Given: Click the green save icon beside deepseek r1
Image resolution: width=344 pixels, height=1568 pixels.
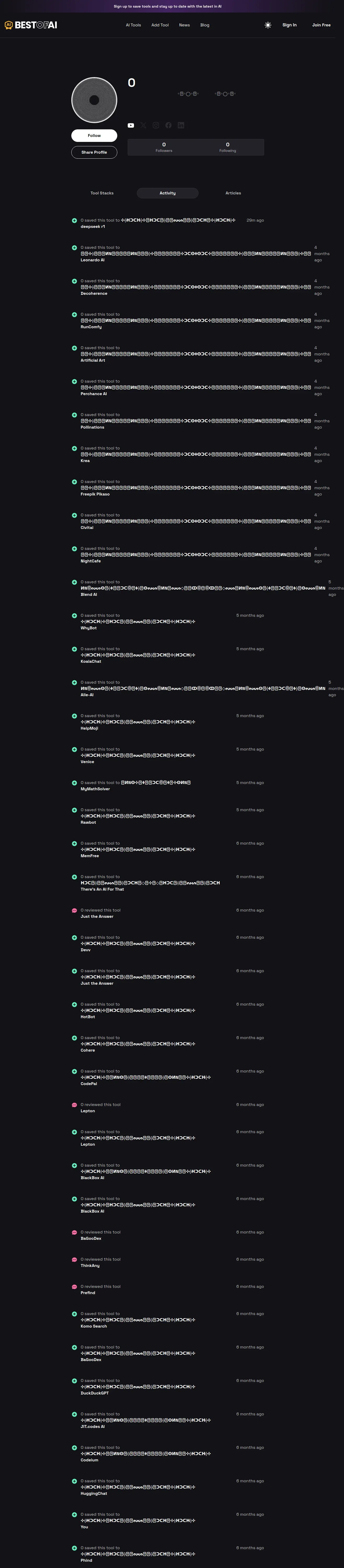Looking at the screenshot, I should (74, 220).
